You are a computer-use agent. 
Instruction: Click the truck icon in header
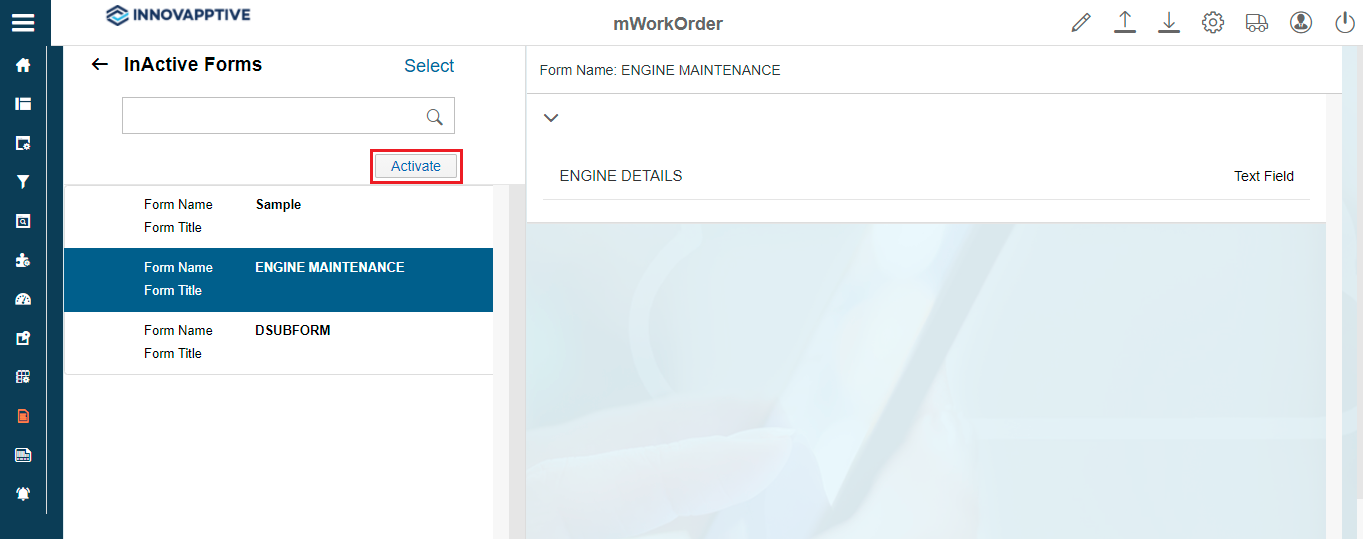[x=1257, y=23]
